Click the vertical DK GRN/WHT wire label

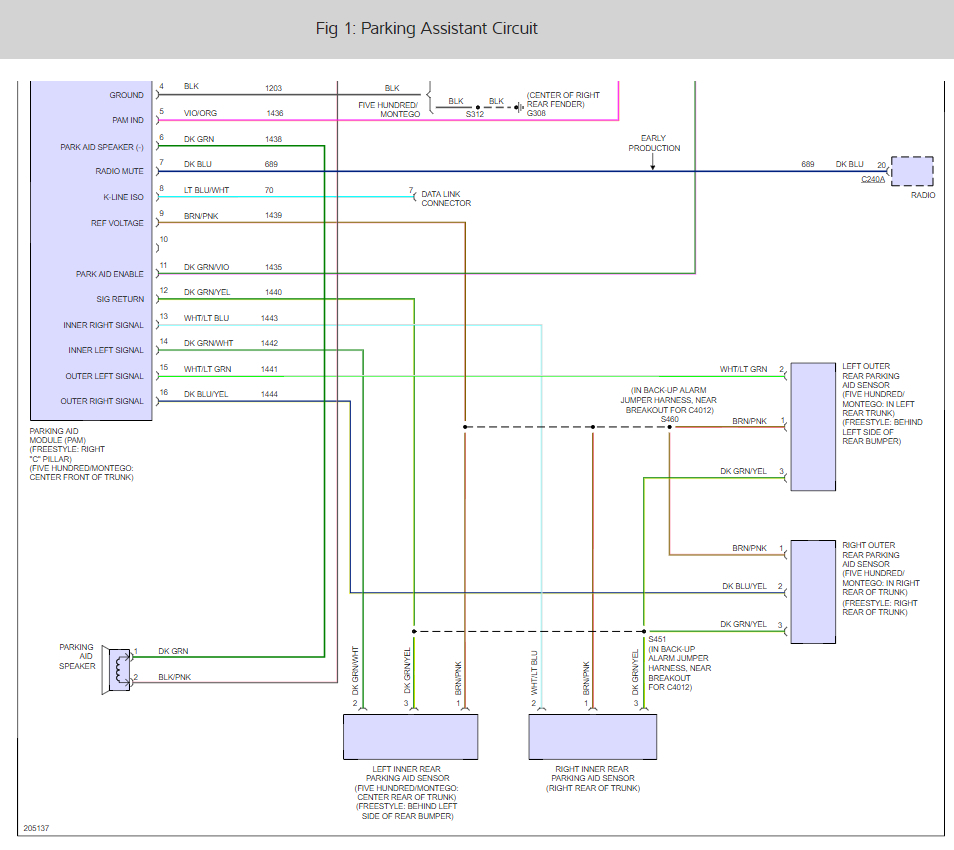click(x=355, y=671)
